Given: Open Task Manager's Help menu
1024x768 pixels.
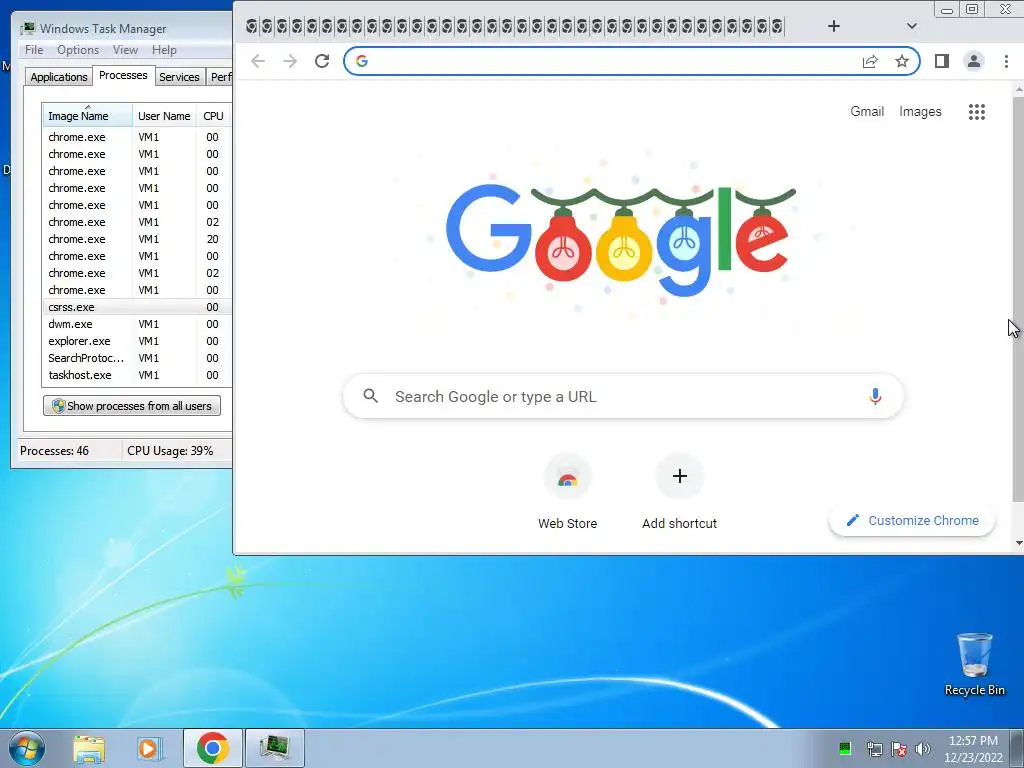Looking at the screenshot, I should pyautogui.click(x=164, y=50).
